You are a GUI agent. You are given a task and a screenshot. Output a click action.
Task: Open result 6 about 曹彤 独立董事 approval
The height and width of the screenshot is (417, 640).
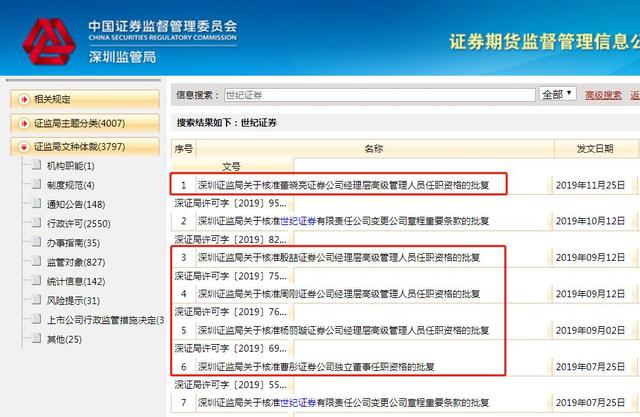316,366
